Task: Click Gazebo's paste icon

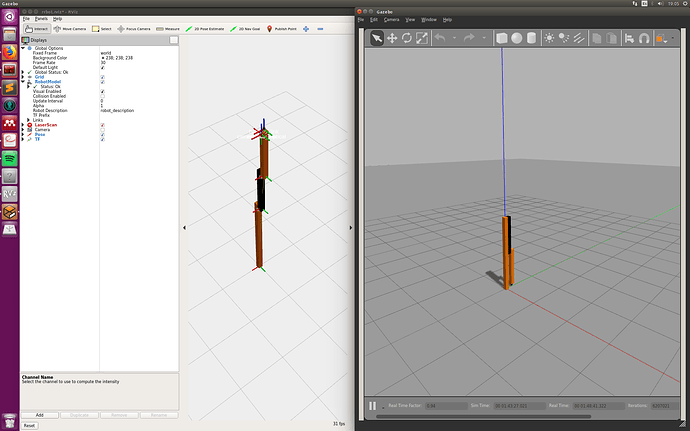Action: (611, 38)
